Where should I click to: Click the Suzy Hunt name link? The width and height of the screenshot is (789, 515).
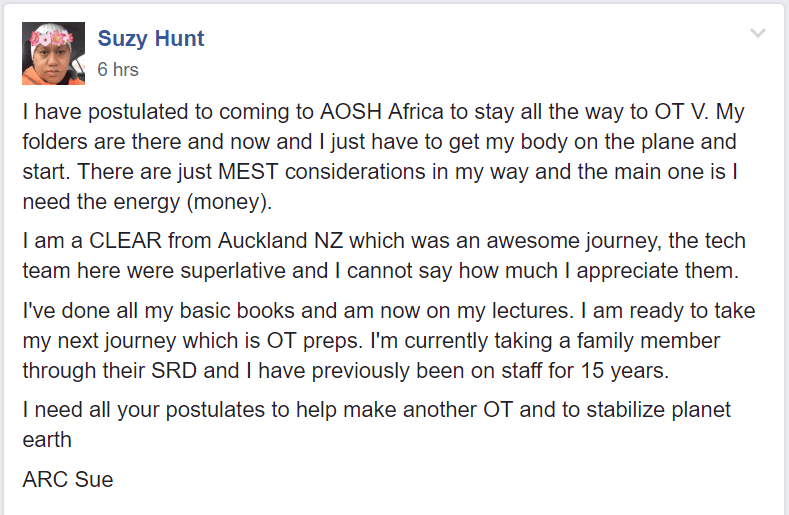pos(150,39)
